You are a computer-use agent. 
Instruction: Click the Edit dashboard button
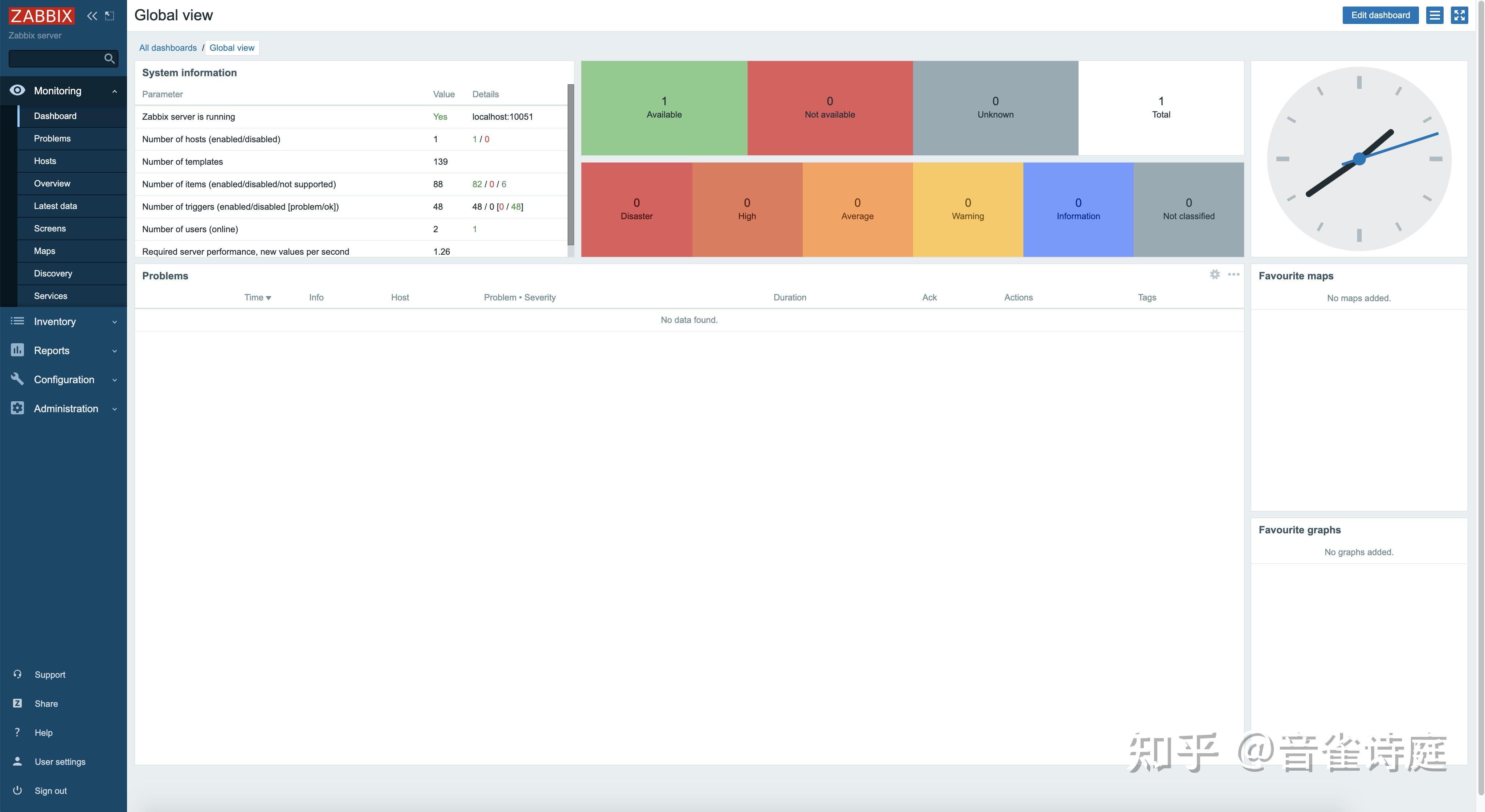[1380, 15]
